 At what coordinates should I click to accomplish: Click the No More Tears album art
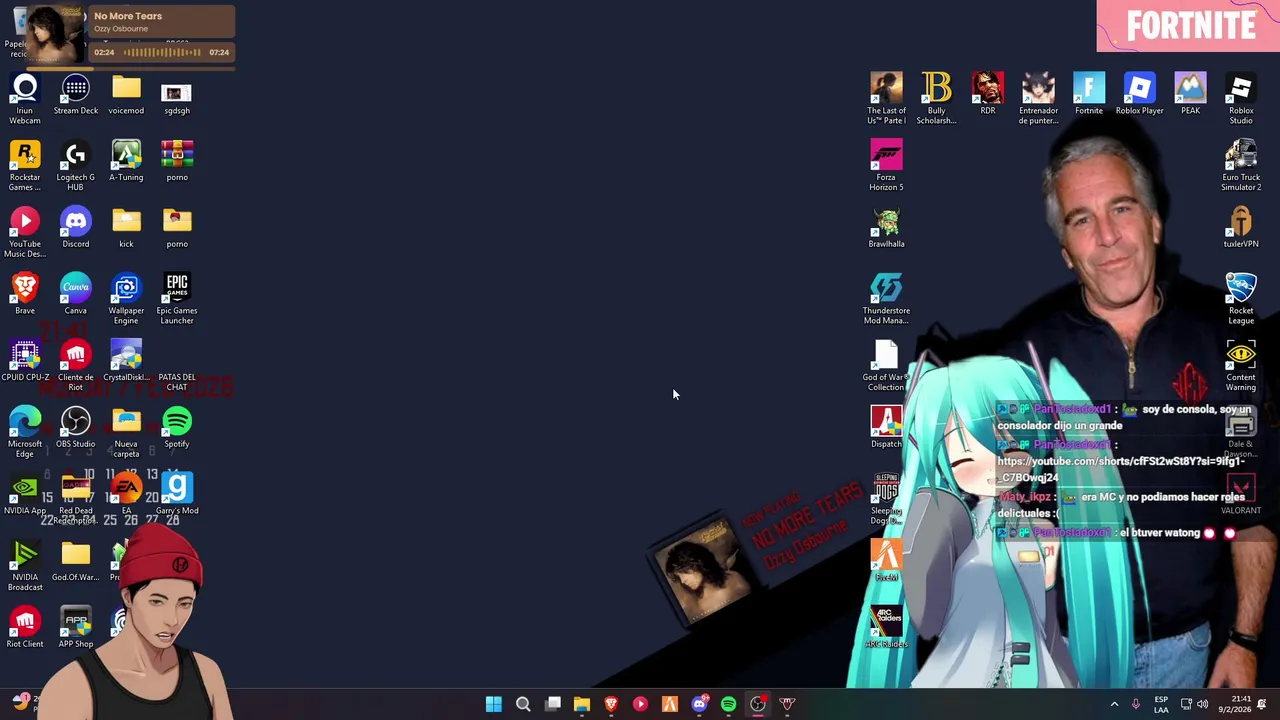click(56, 35)
